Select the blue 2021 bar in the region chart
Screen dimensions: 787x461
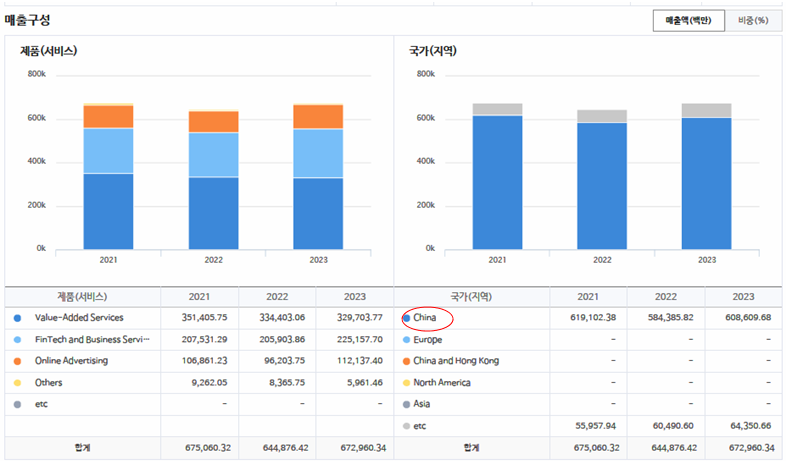pyautogui.click(x=497, y=182)
